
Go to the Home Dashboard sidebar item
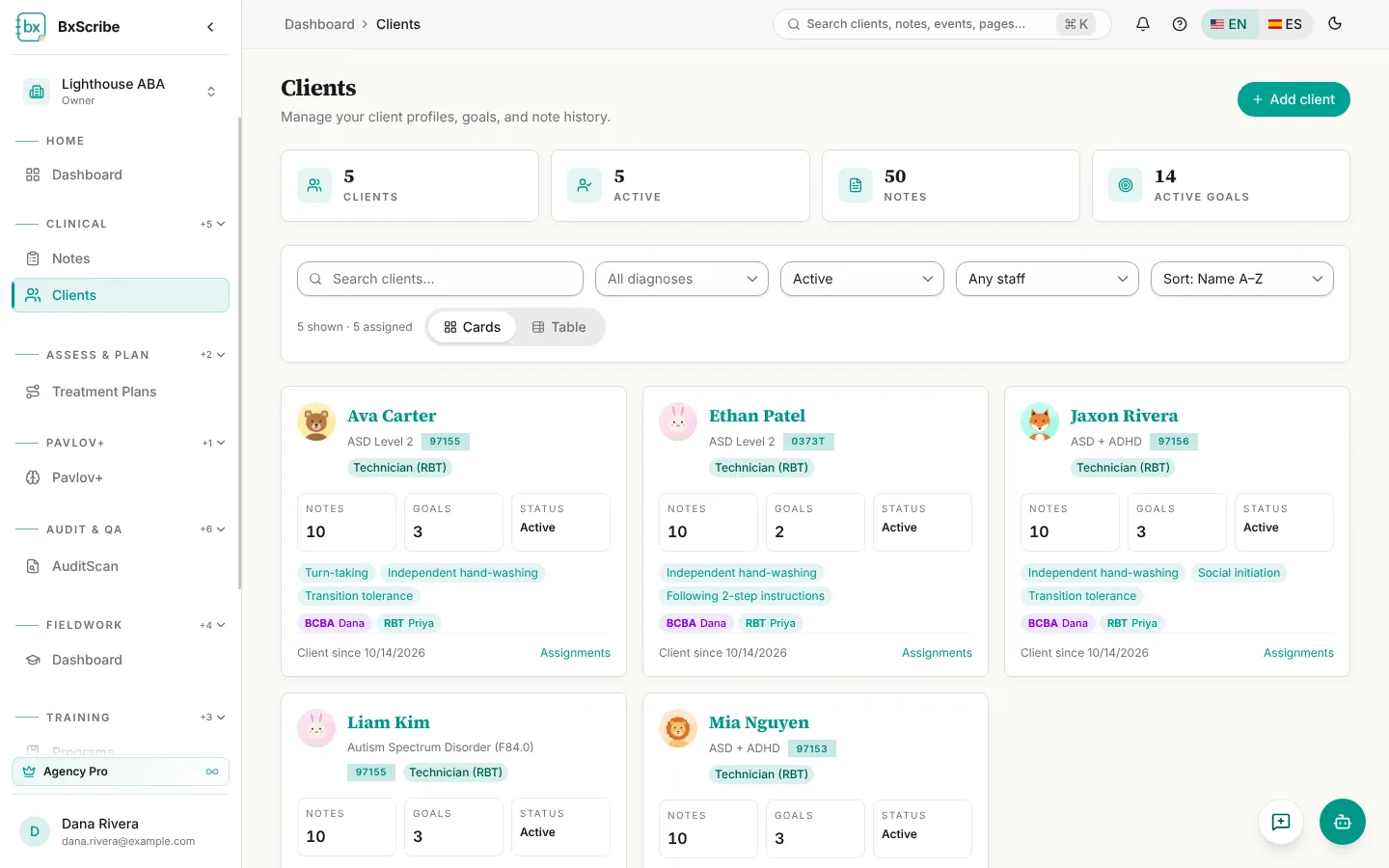point(121,175)
